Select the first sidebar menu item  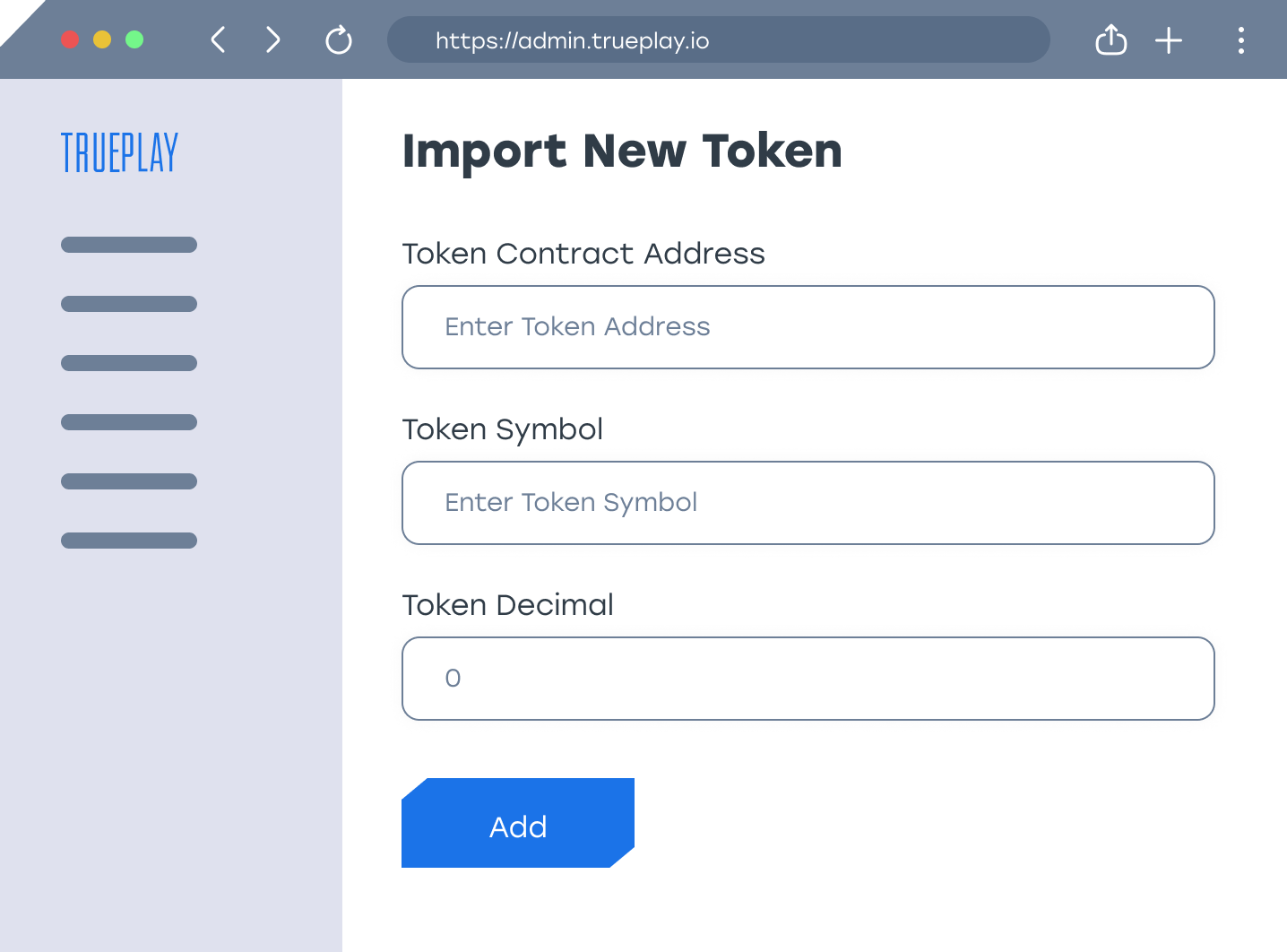129,245
